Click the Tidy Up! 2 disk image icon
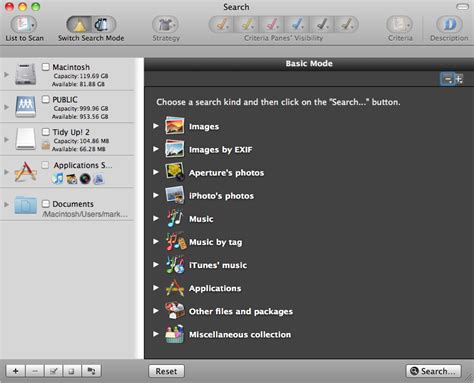The image size is (474, 383). coord(26,139)
